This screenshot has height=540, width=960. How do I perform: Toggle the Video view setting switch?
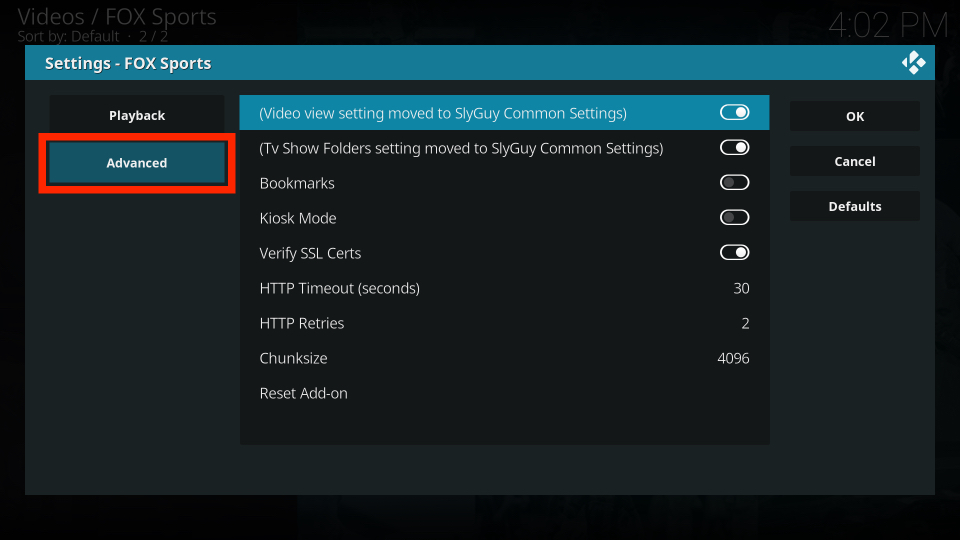coord(734,113)
